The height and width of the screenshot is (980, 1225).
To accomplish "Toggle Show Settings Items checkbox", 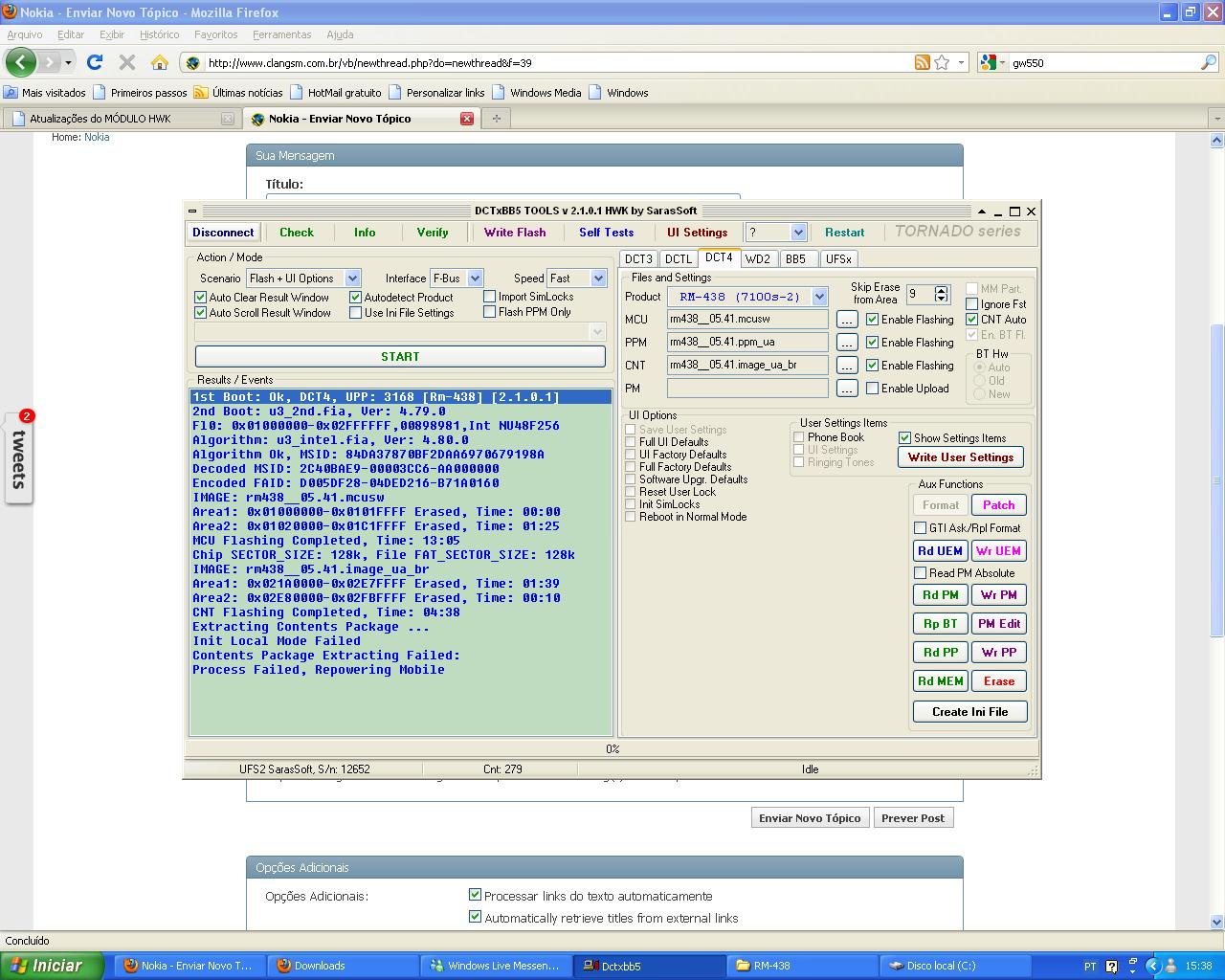I will [x=905, y=438].
